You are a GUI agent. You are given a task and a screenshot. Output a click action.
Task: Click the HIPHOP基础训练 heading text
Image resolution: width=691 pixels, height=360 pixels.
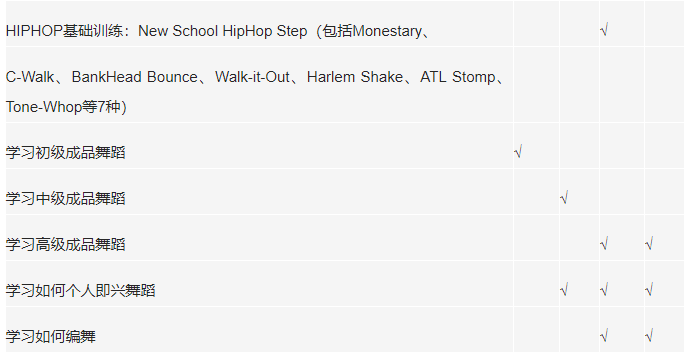64,31
